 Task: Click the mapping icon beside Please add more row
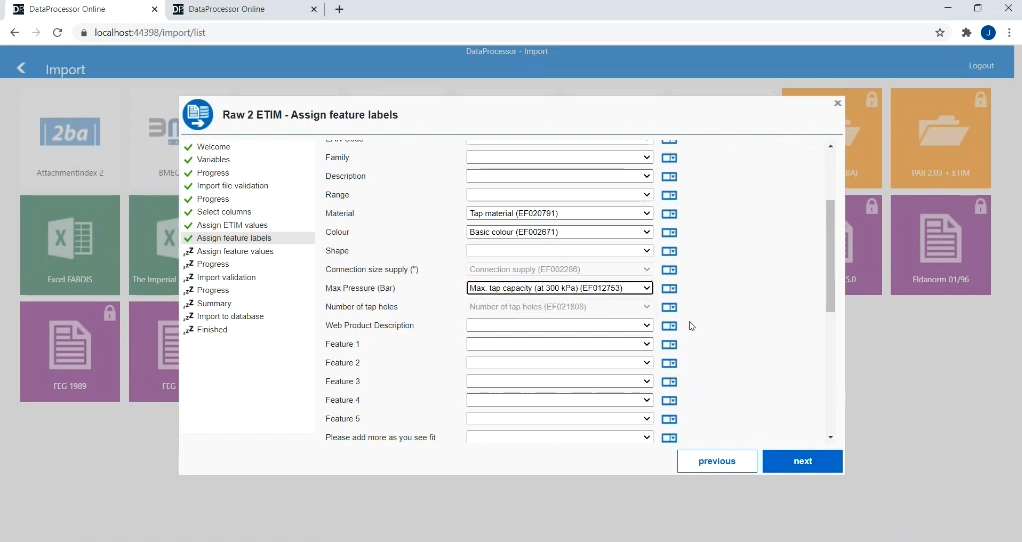tap(669, 438)
